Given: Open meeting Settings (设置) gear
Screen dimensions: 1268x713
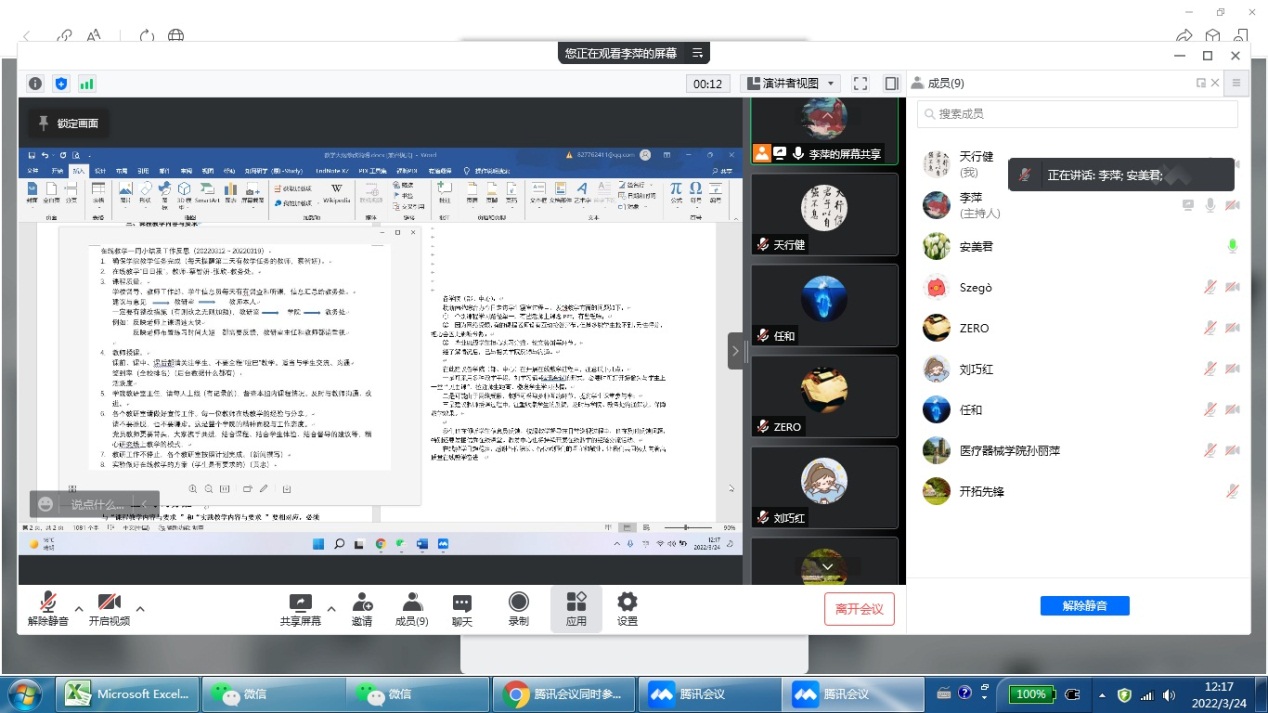Looking at the screenshot, I should 627,603.
